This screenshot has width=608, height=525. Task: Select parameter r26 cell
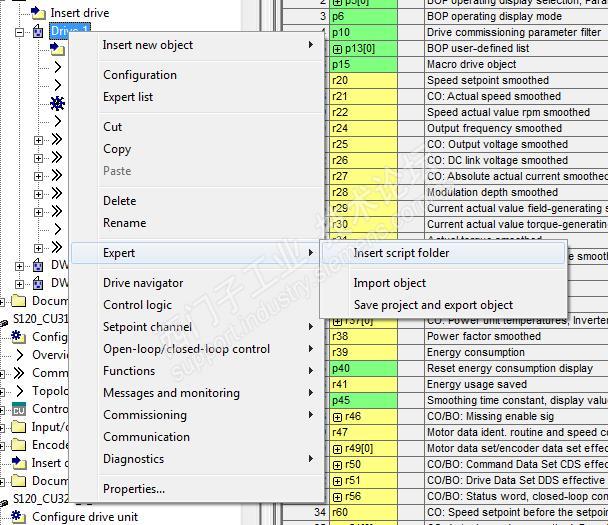[x=363, y=160]
